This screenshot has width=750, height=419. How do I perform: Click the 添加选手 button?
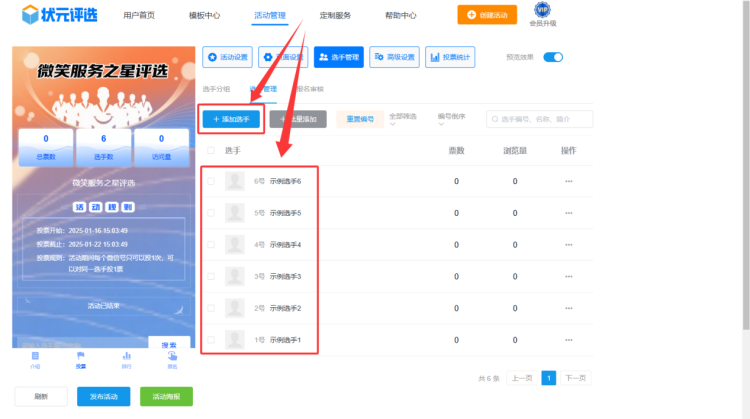tap(232, 118)
